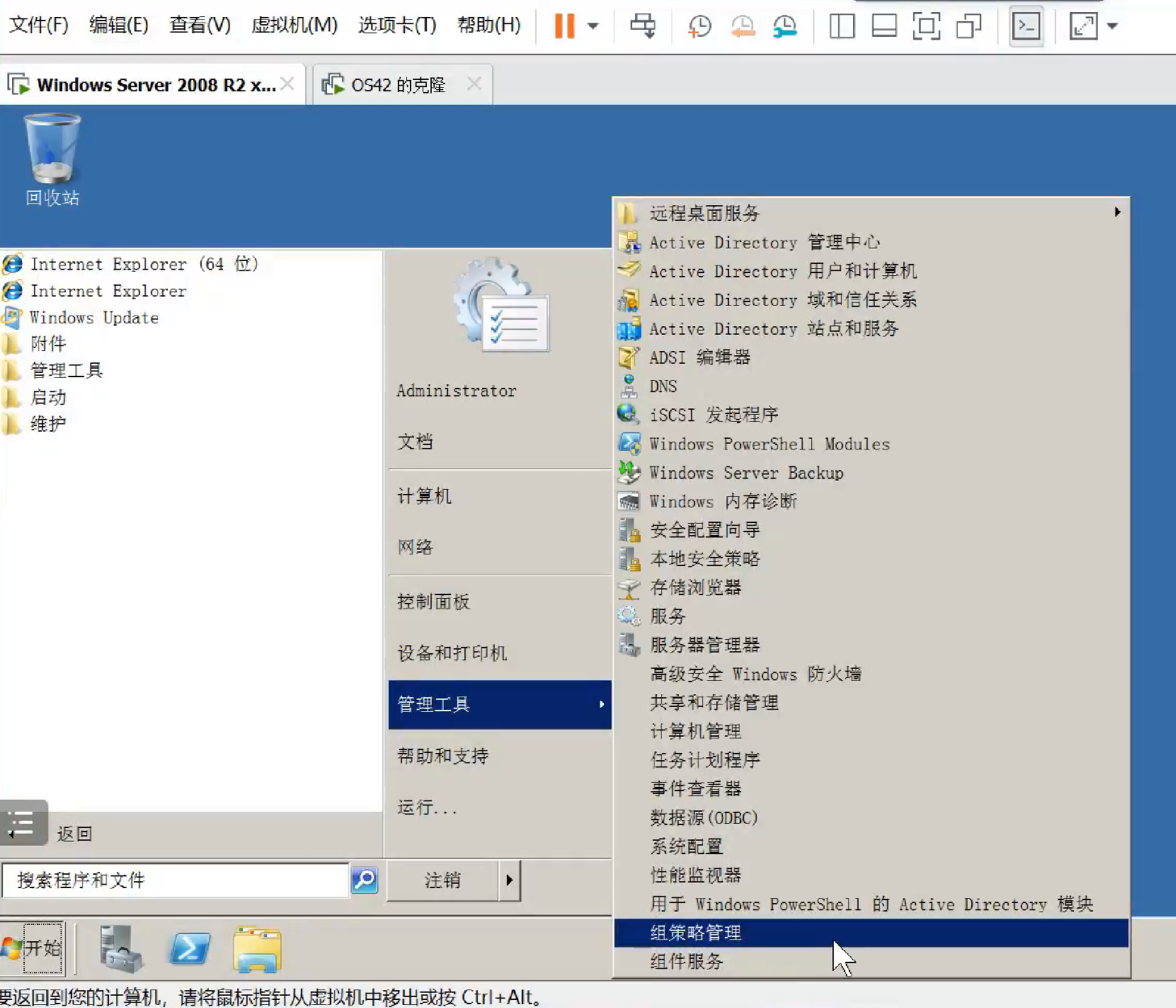Close the Windows Server 2008 R2 tab

click(287, 84)
